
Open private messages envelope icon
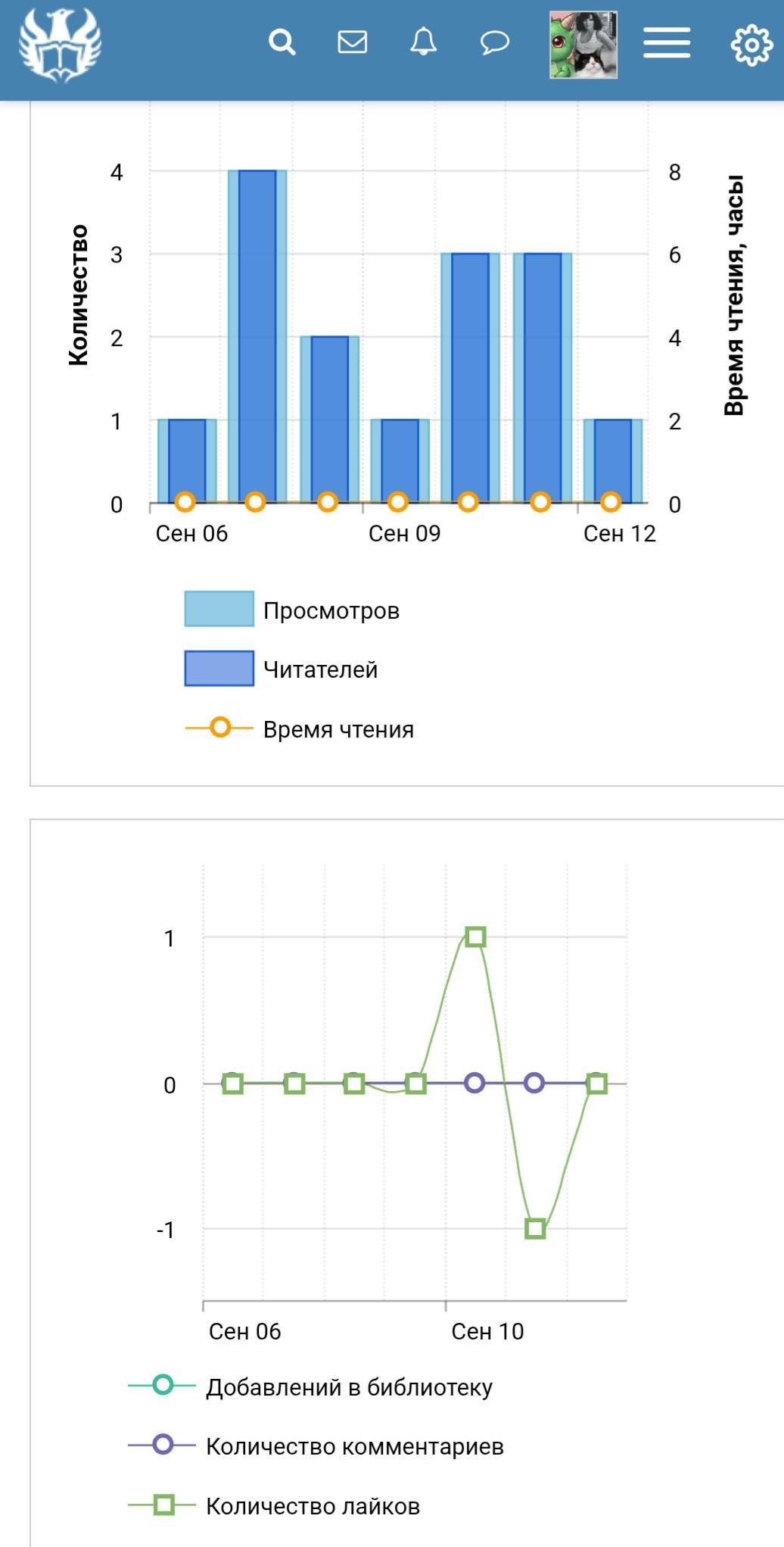tap(352, 42)
